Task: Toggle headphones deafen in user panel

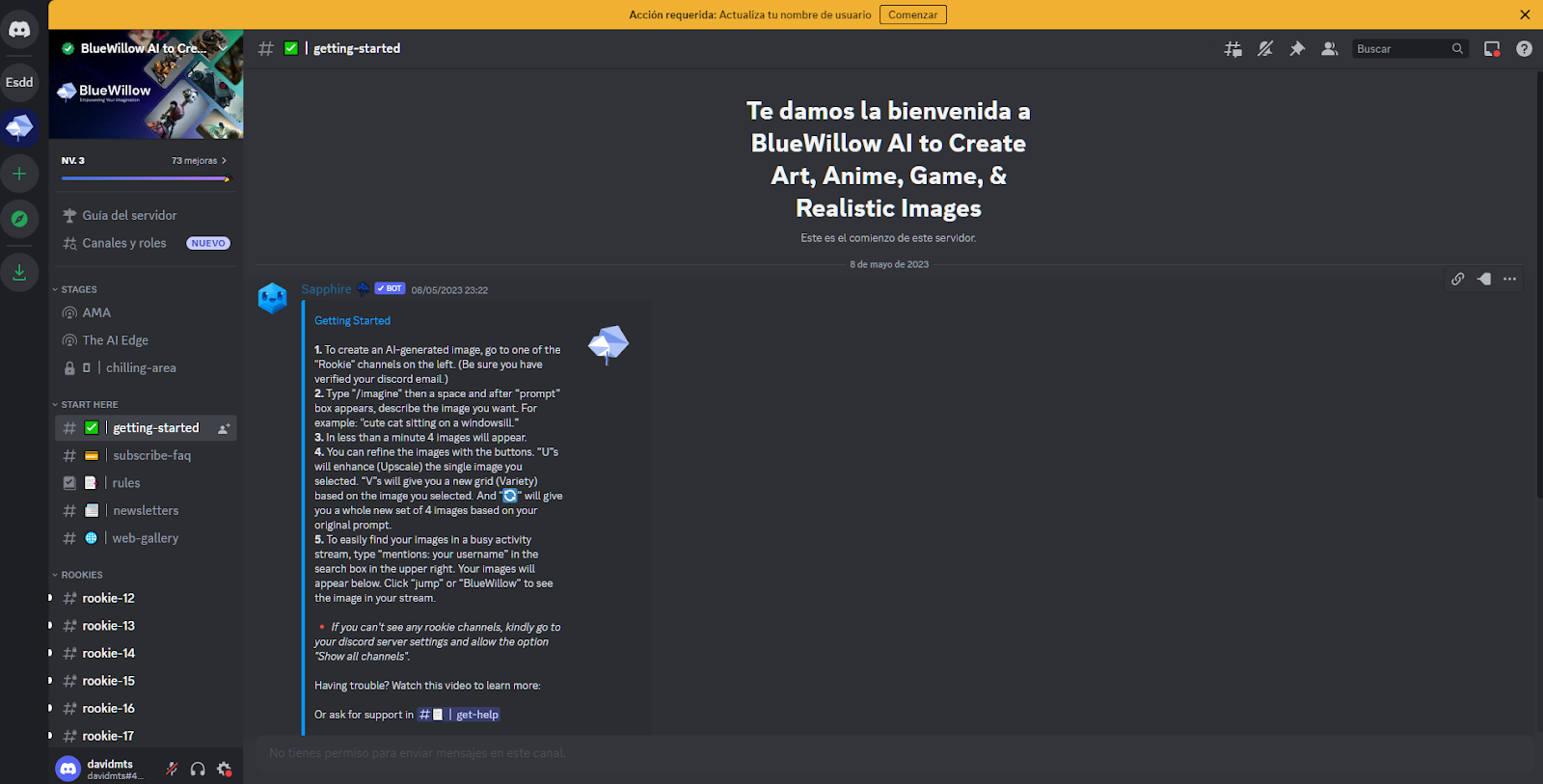Action: [198, 769]
